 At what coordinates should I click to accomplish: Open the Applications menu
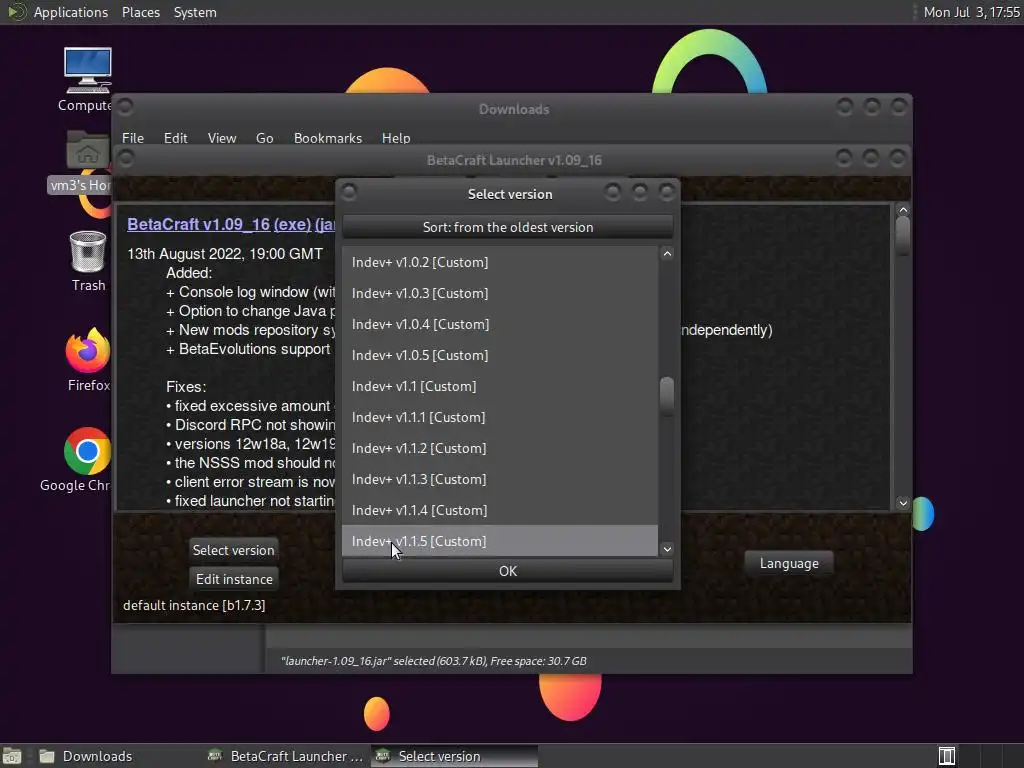coord(71,12)
